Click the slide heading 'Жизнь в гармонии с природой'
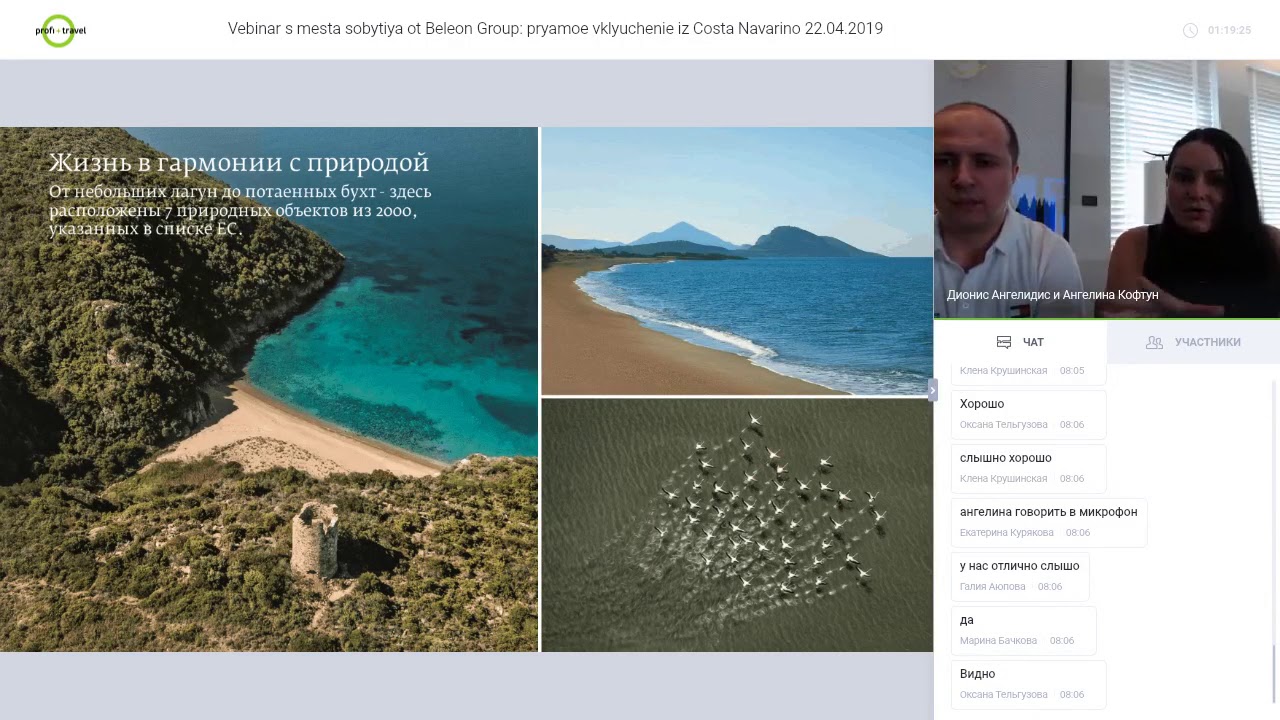1280x720 pixels. (x=239, y=162)
